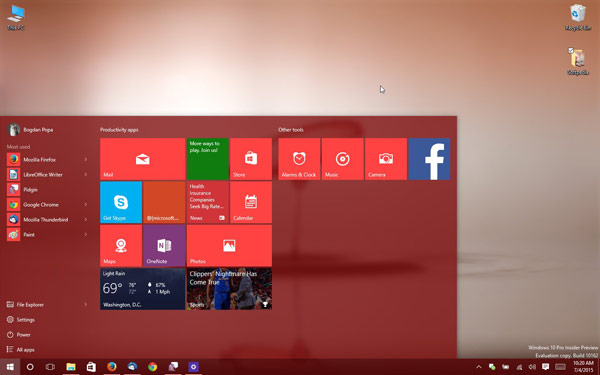Screen dimensions: 600x375
Task: Expand File Explorer jump list arrow
Action: coord(86,305)
